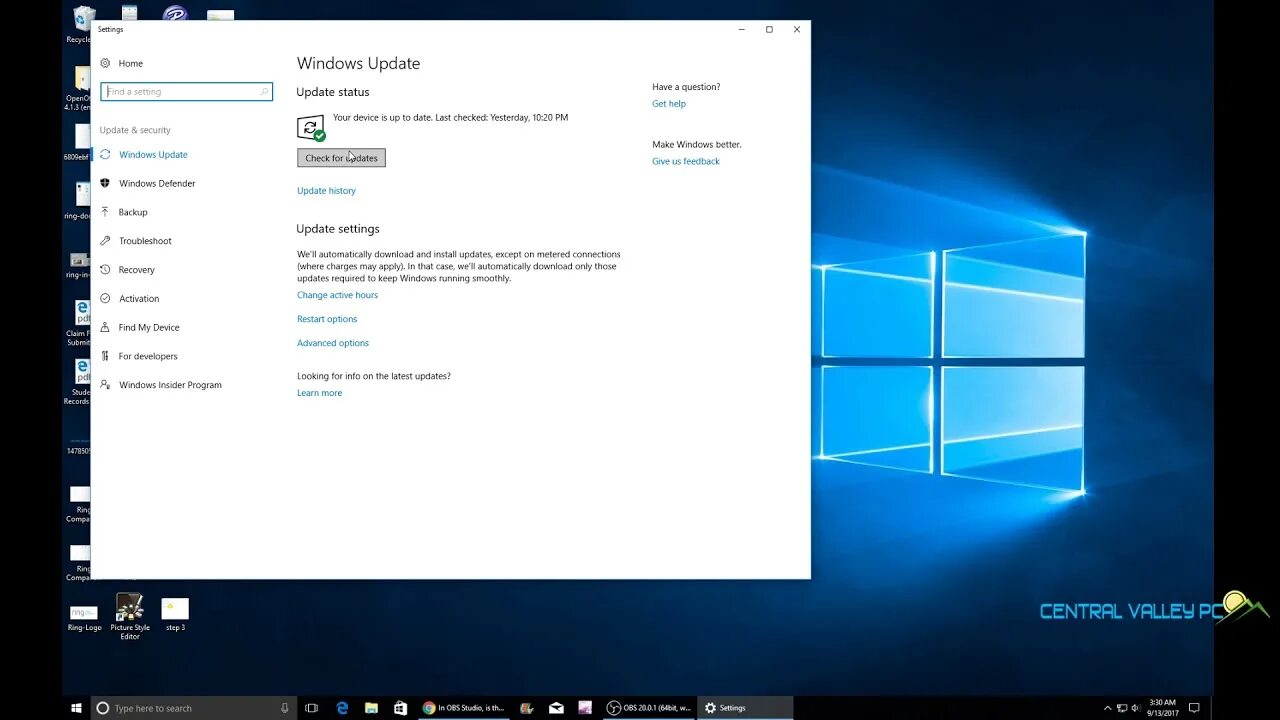Click the Cortana microphone icon
Viewport: 1280px width, 720px height.
point(285,708)
